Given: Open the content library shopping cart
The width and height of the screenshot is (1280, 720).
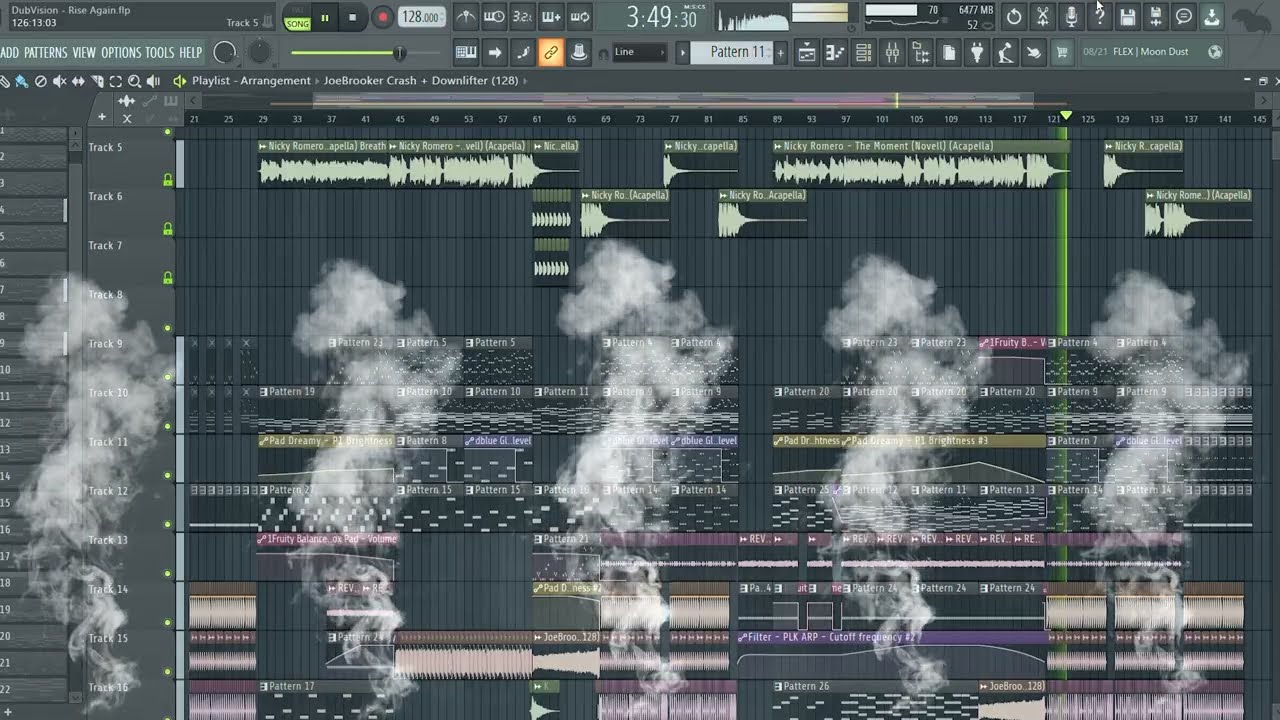Looking at the screenshot, I should pyautogui.click(x=1062, y=52).
